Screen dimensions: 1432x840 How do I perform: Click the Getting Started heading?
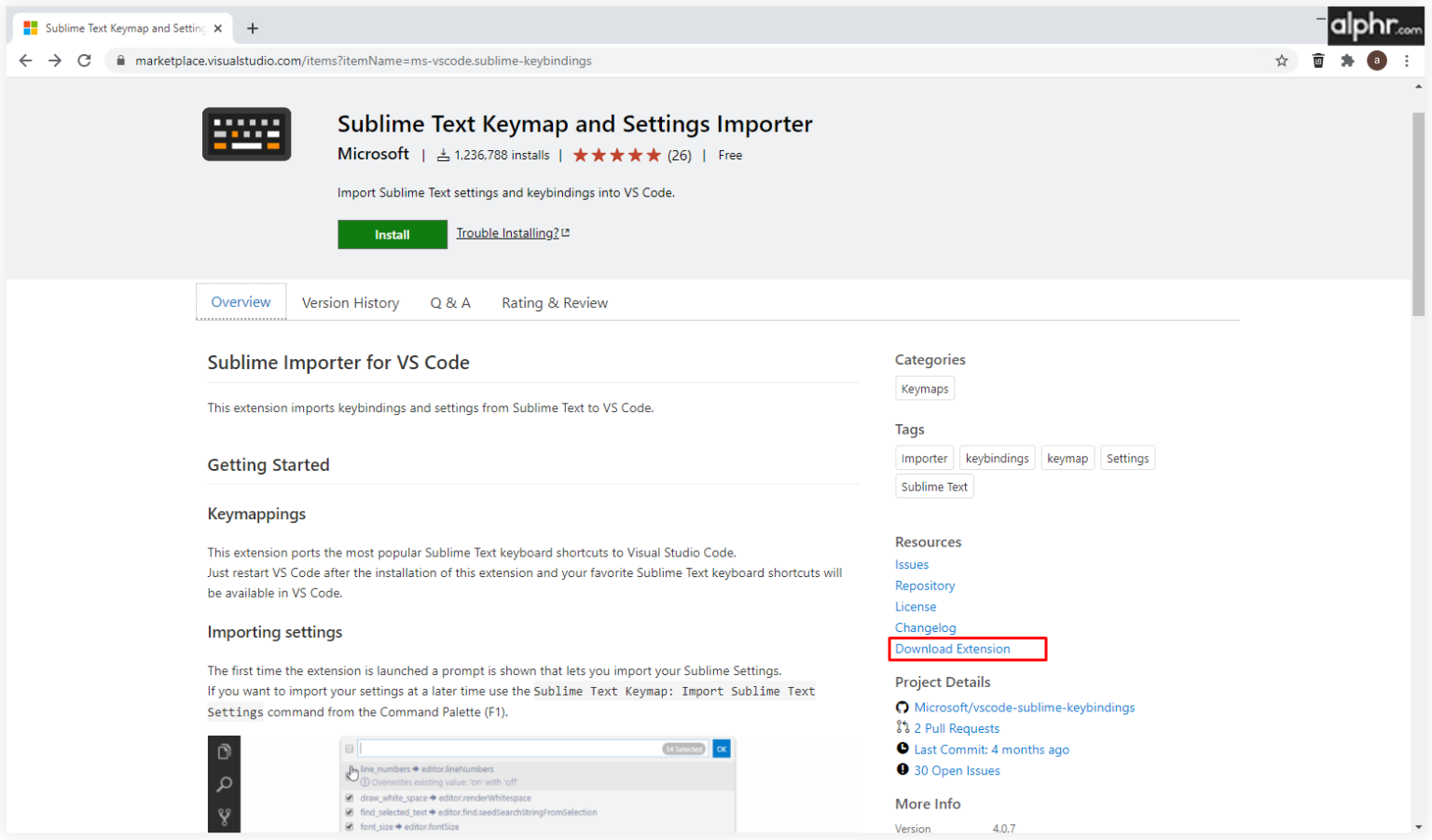pyautogui.click(x=268, y=465)
